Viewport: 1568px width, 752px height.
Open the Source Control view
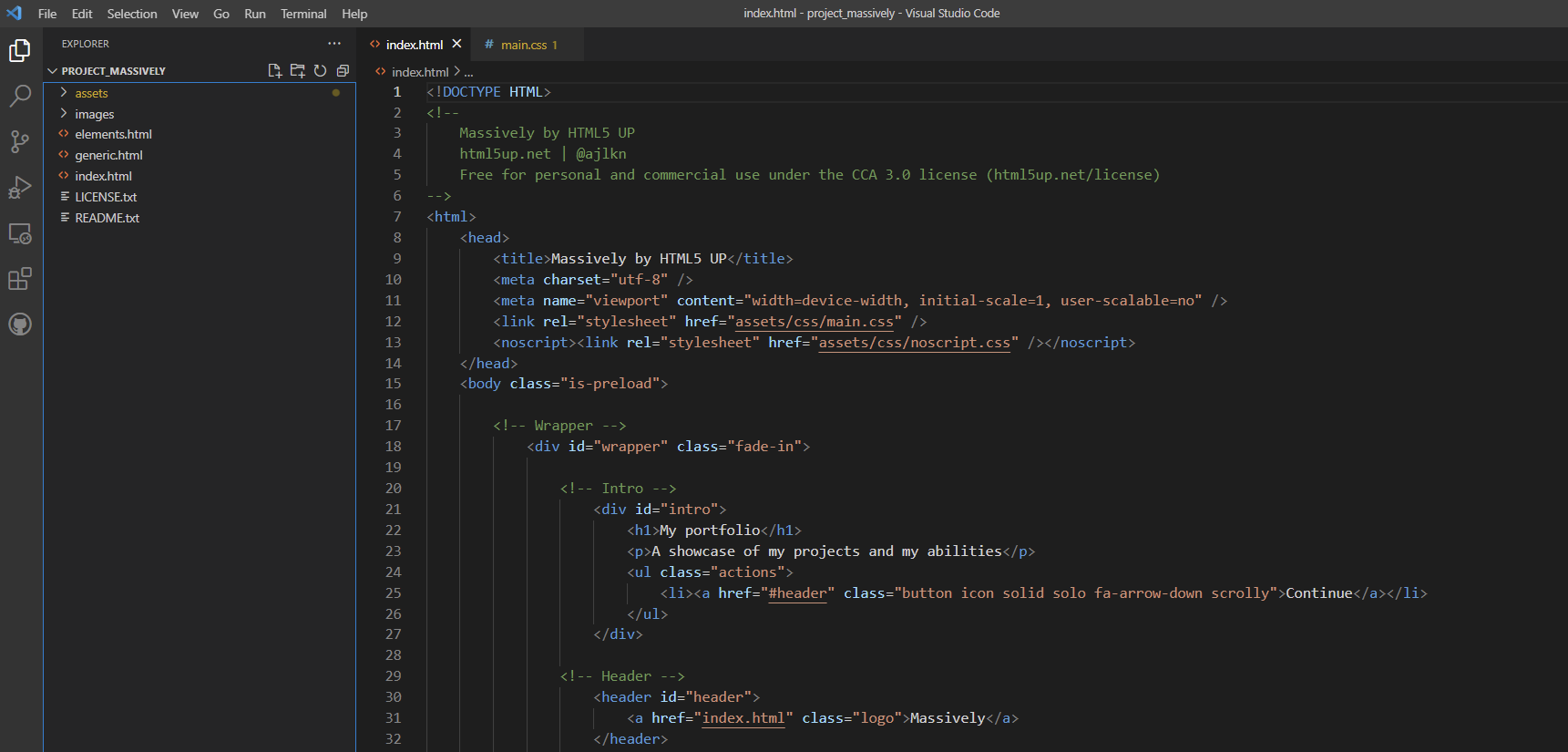20,141
